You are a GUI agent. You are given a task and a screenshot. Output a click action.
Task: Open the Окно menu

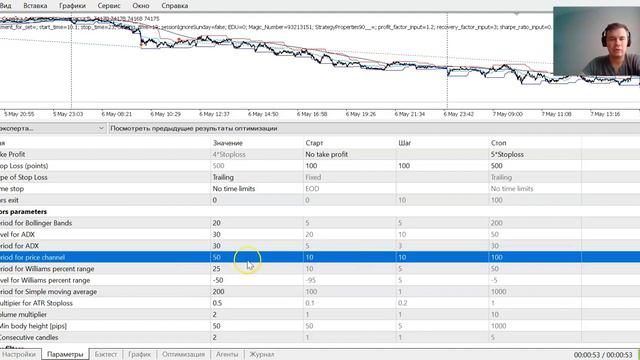(x=141, y=6)
